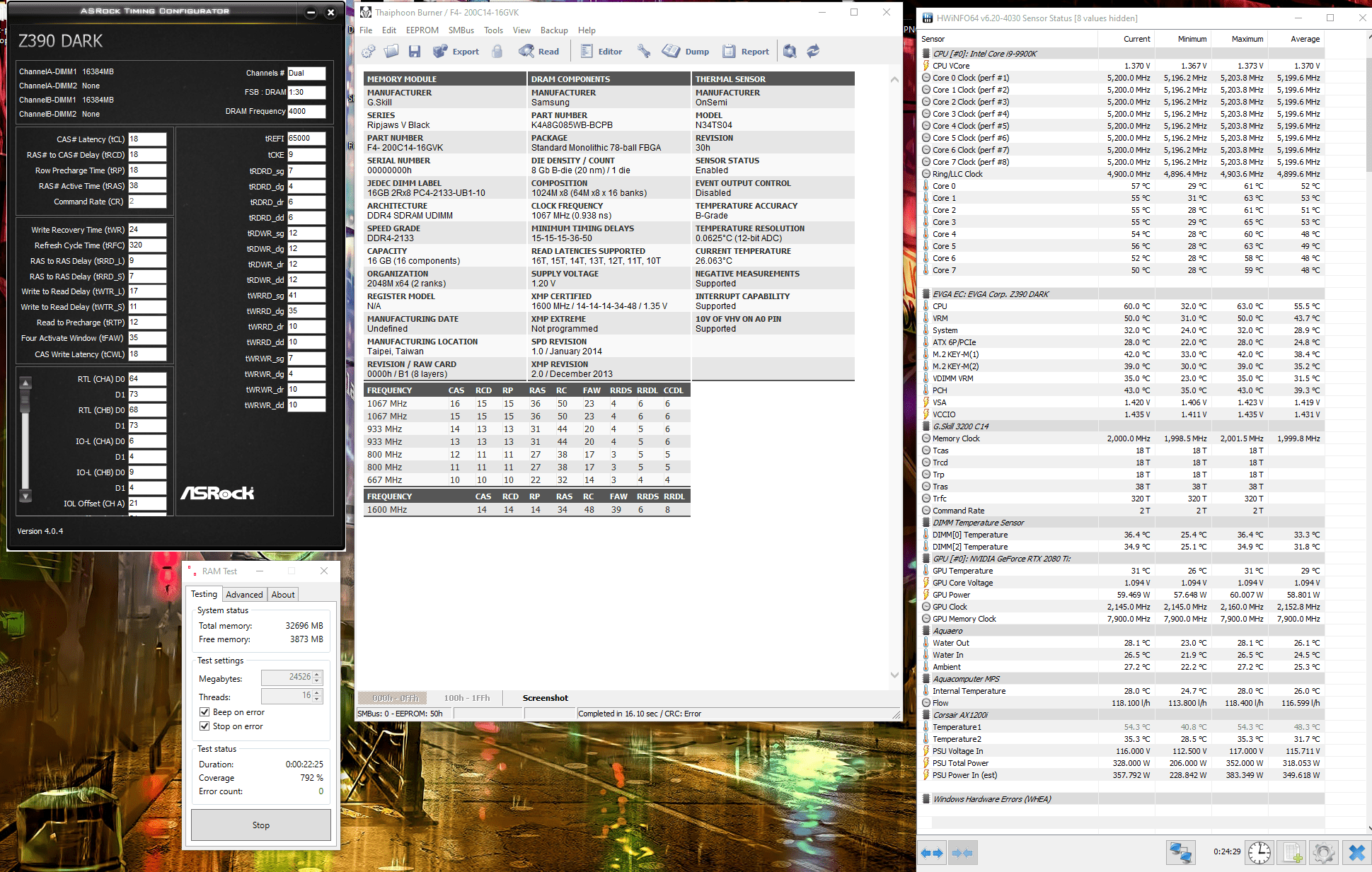Collapse the Aquacomputer MPS sensor group
Viewport: 1372px width, 872px height.
926,679
